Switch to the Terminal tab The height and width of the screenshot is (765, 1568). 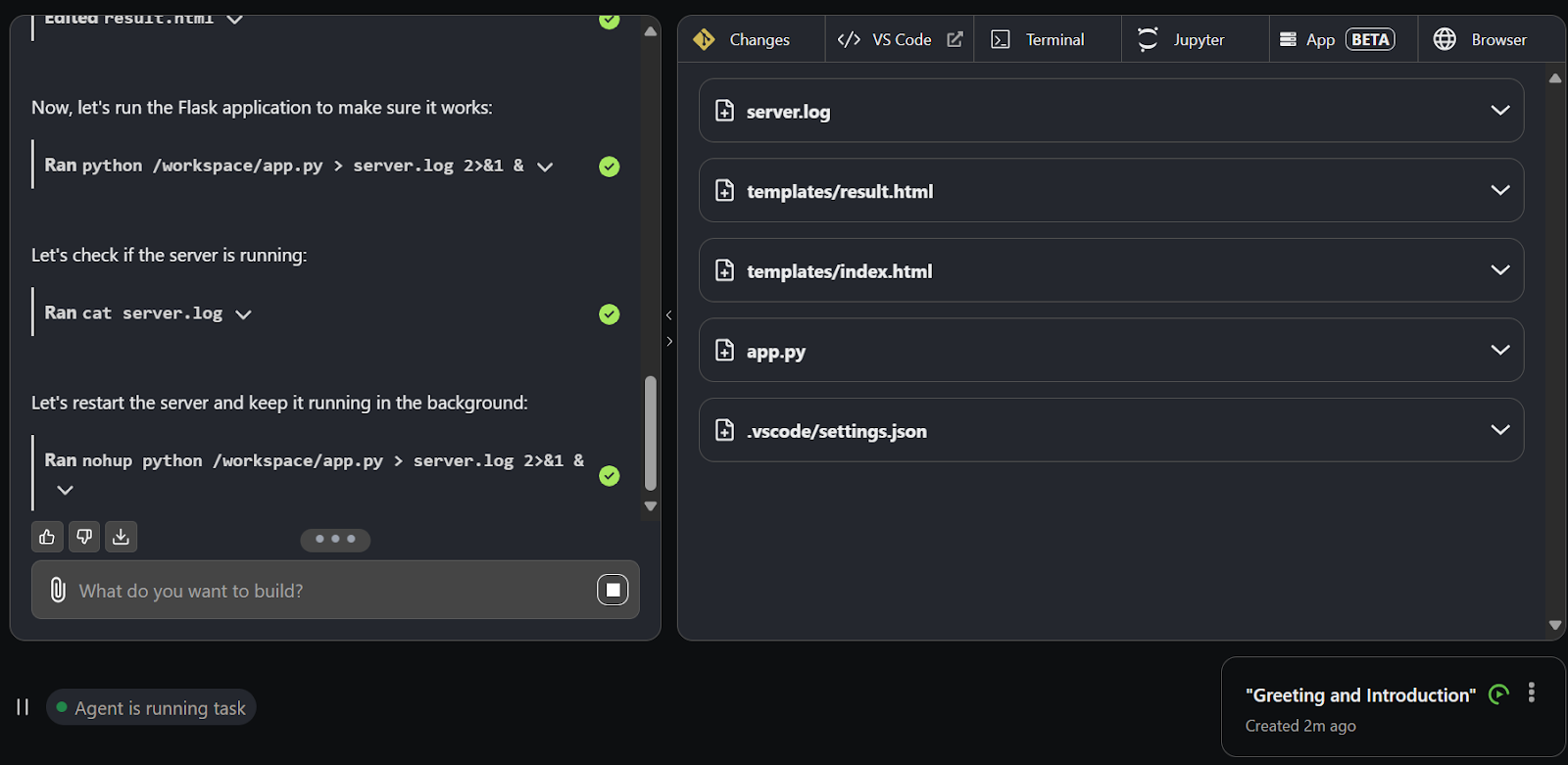click(x=1047, y=39)
